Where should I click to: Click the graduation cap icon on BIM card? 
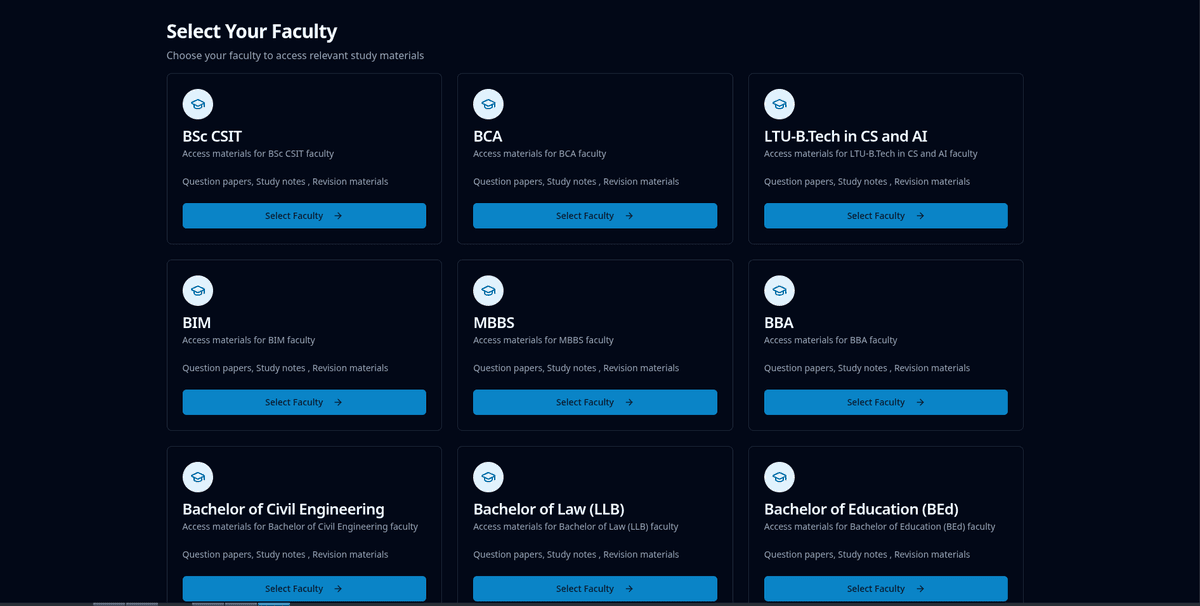[x=197, y=290]
